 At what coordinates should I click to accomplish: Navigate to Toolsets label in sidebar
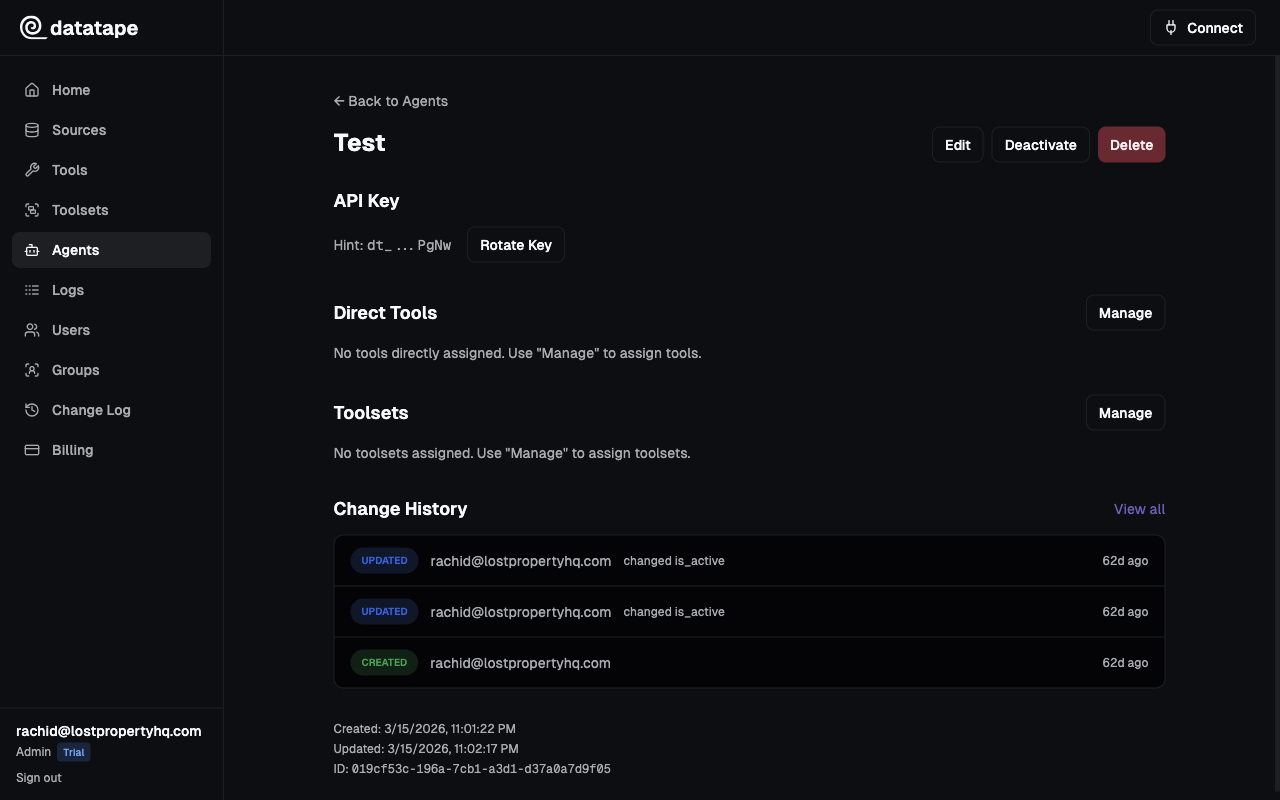80,210
